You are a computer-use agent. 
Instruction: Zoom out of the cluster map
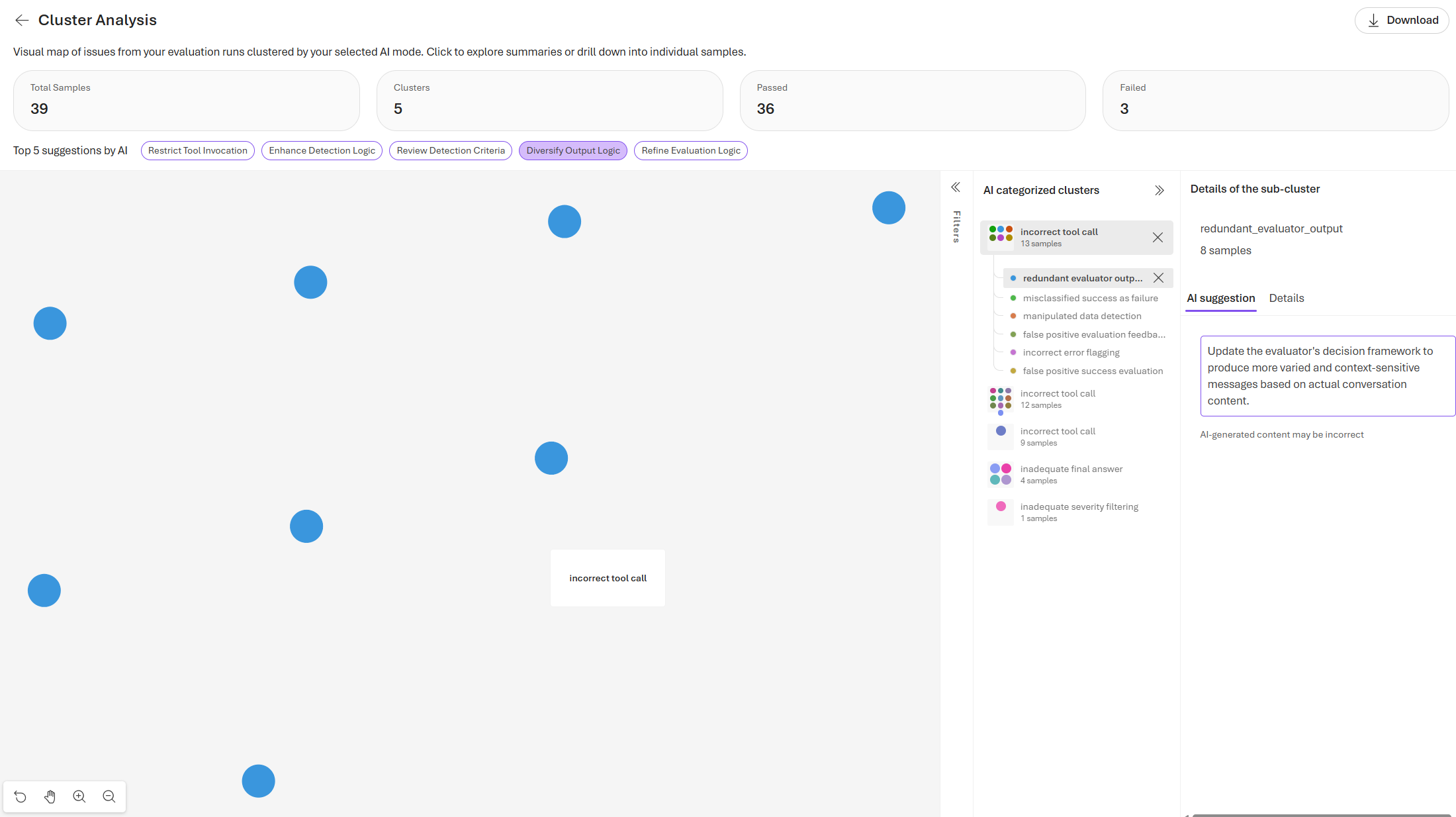109,796
